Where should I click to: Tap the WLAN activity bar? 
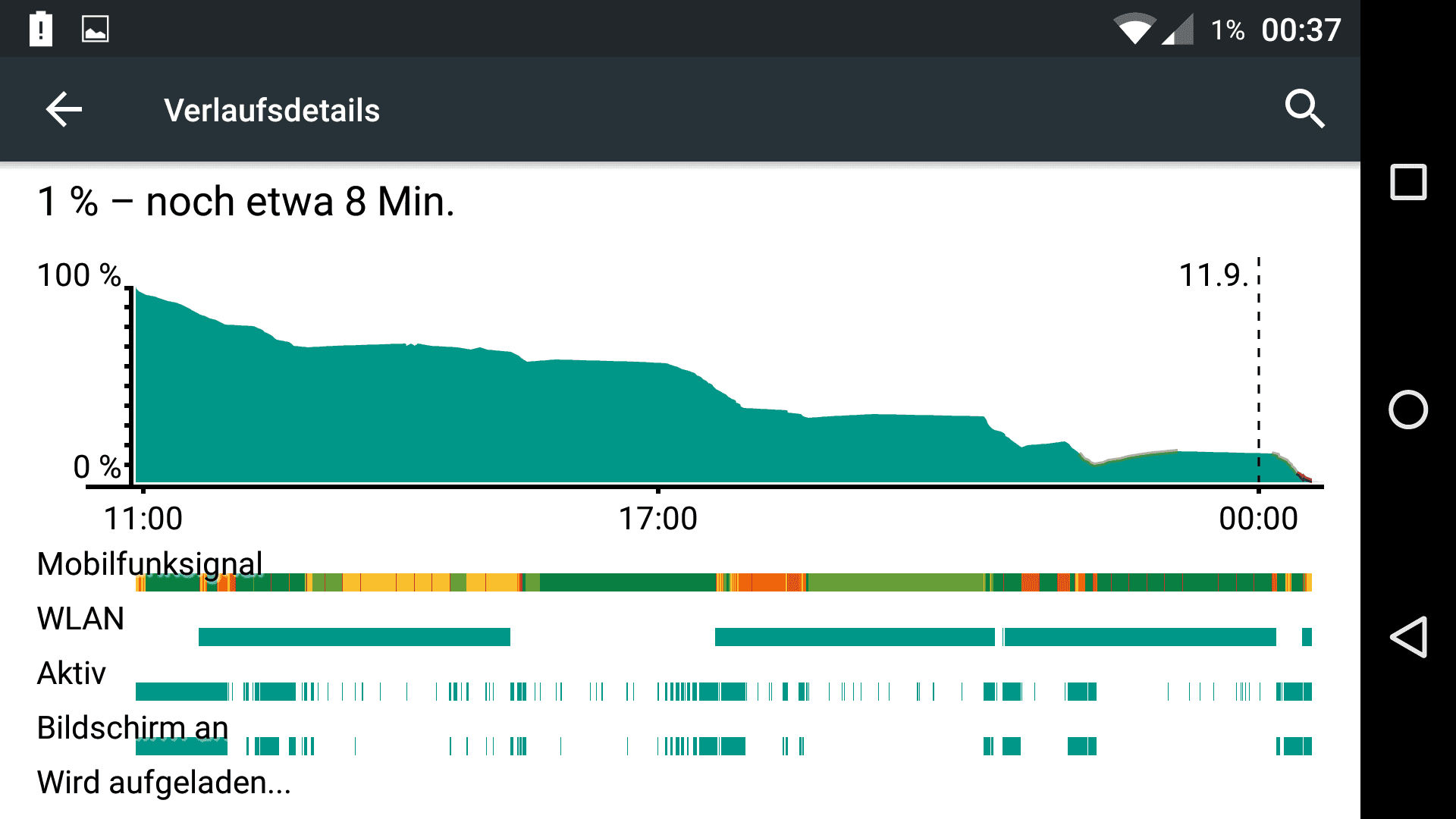pos(755,637)
